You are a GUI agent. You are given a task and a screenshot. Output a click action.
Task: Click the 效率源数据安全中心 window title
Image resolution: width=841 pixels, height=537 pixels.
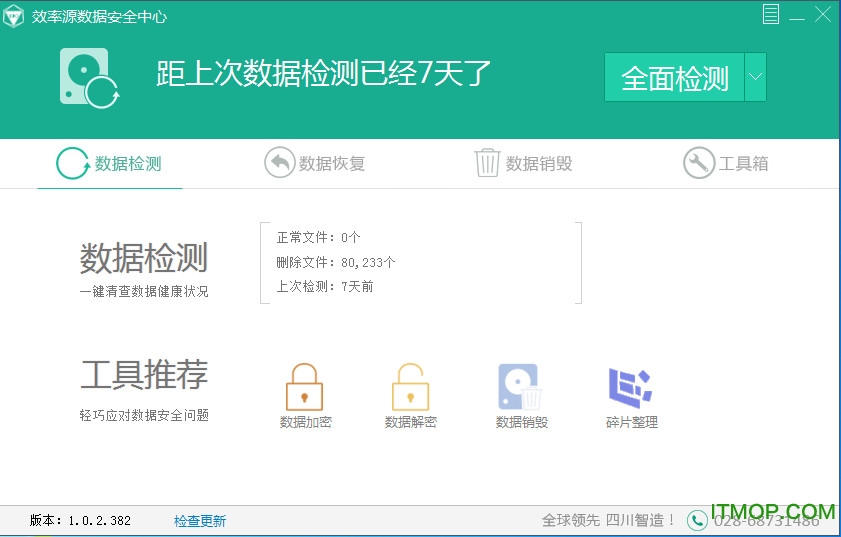[99, 17]
